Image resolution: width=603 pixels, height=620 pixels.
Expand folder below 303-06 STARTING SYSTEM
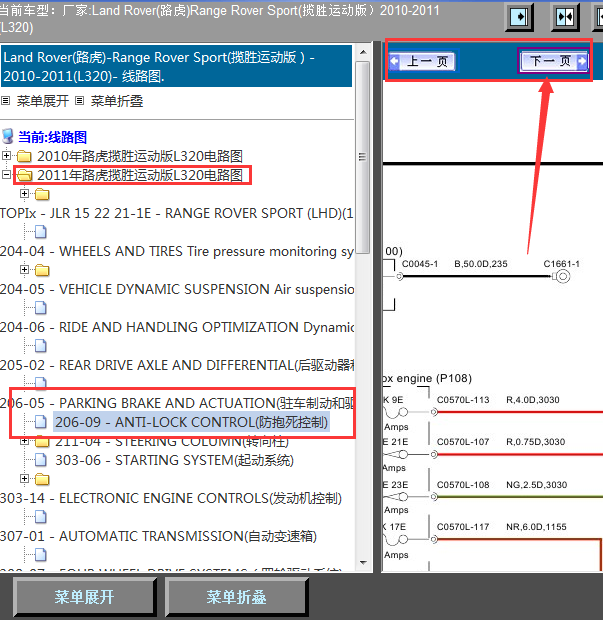25,479
